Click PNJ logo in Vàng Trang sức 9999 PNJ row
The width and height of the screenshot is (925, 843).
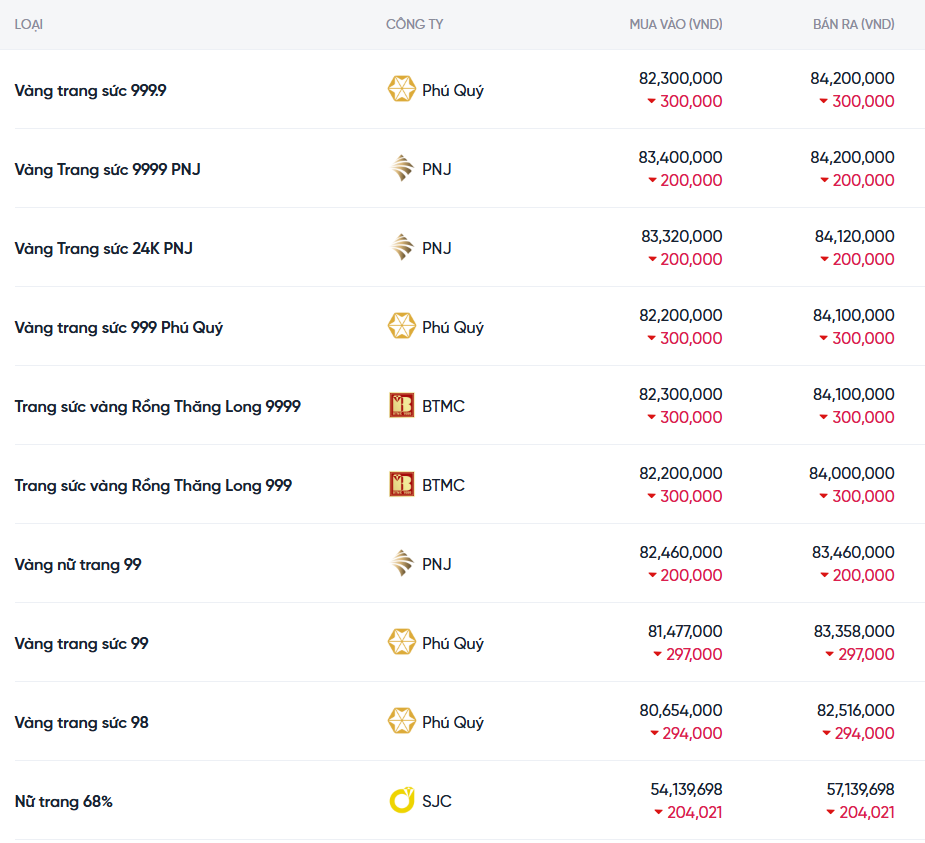click(x=402, y=168)
